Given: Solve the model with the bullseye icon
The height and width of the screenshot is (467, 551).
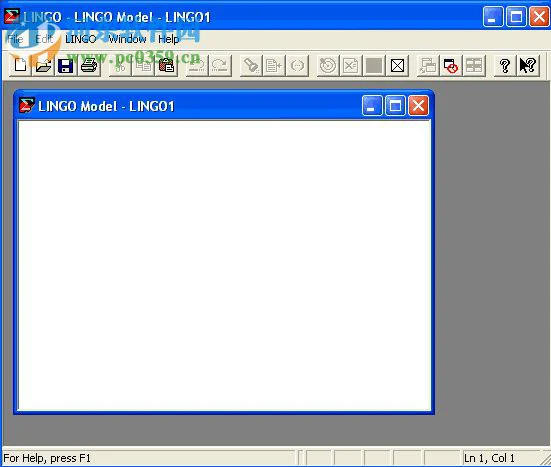Looking at the screenshot, I should click(x=328, y=65).
